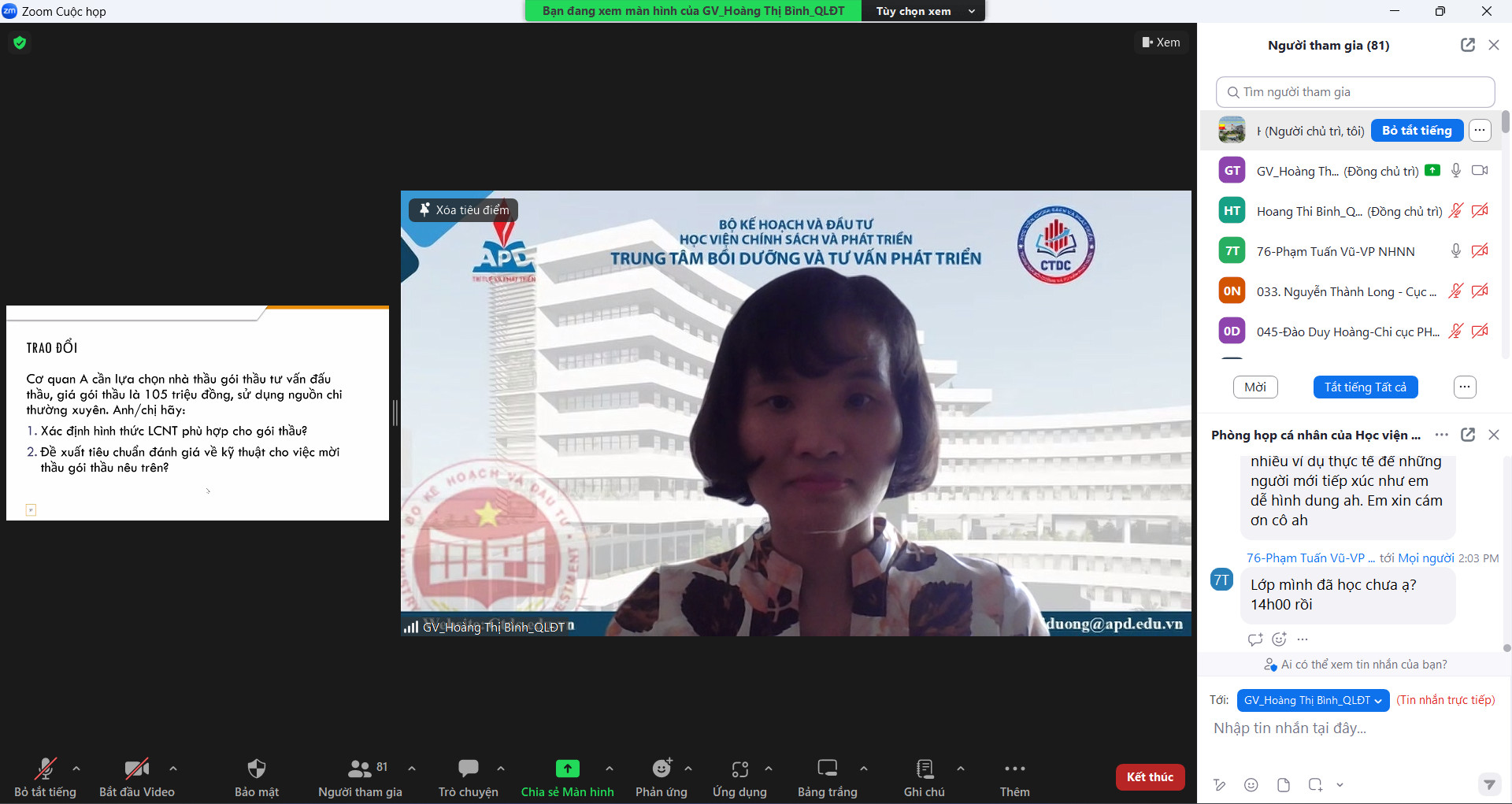This screenshot has width=1512, height=804.
Task: Unmute microphone with Bỏ tắt tiếng
Action: pyautogui.click(x=46, y=769)
